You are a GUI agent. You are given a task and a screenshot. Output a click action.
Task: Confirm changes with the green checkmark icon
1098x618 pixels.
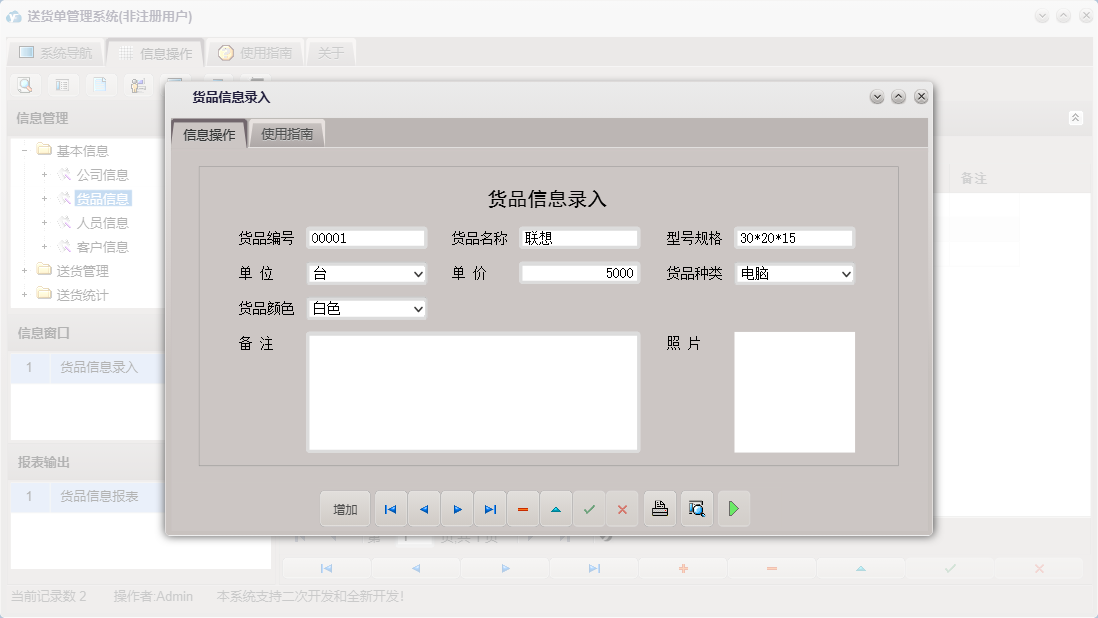589,509
